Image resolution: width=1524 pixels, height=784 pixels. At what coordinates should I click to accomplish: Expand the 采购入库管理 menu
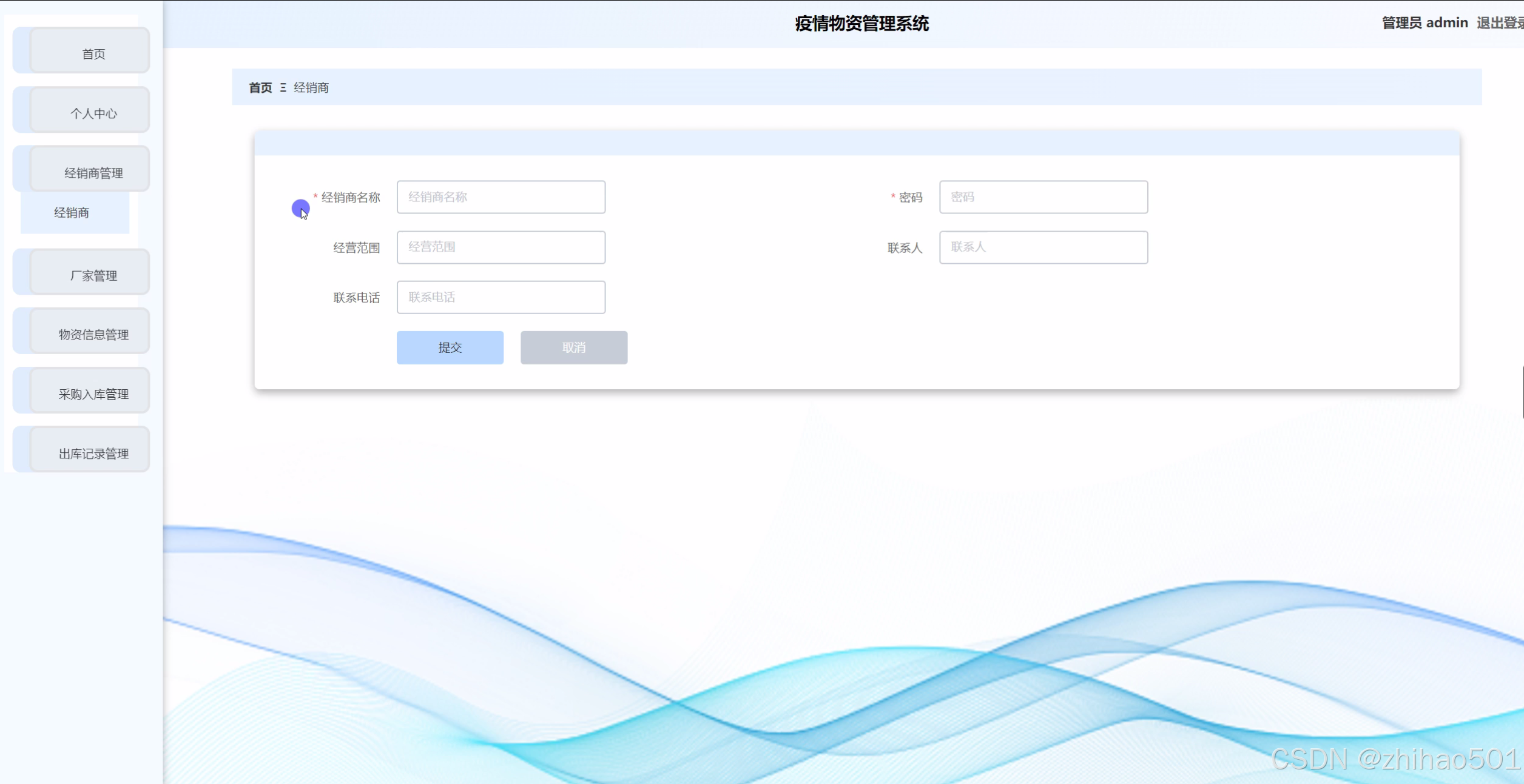coord(93,394)
